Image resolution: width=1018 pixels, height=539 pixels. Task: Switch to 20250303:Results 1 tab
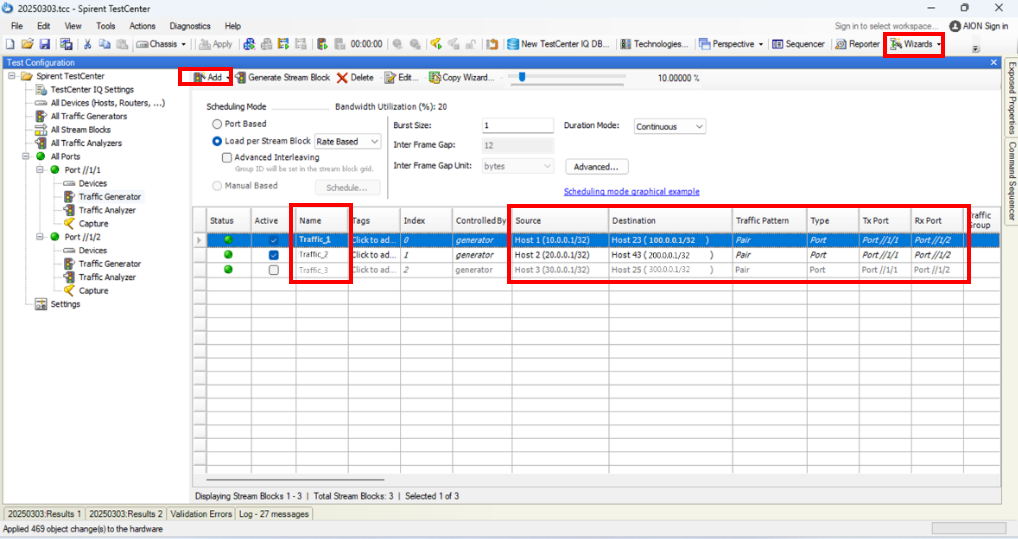[x=44, y=514]
